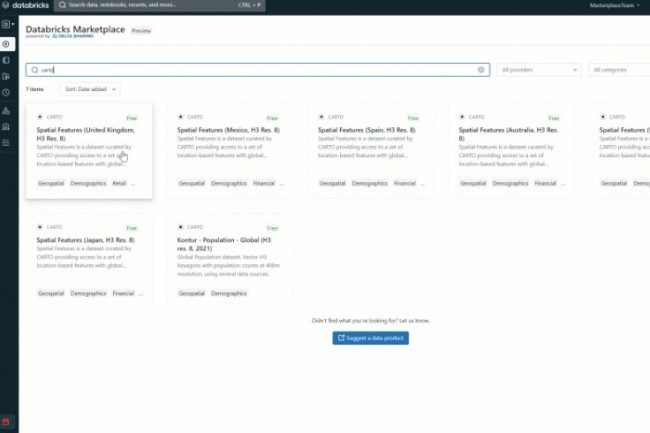Click the Delta Sharing link under the title
The height and width of the screenshot is (433, 650).
tap(73, 36)
